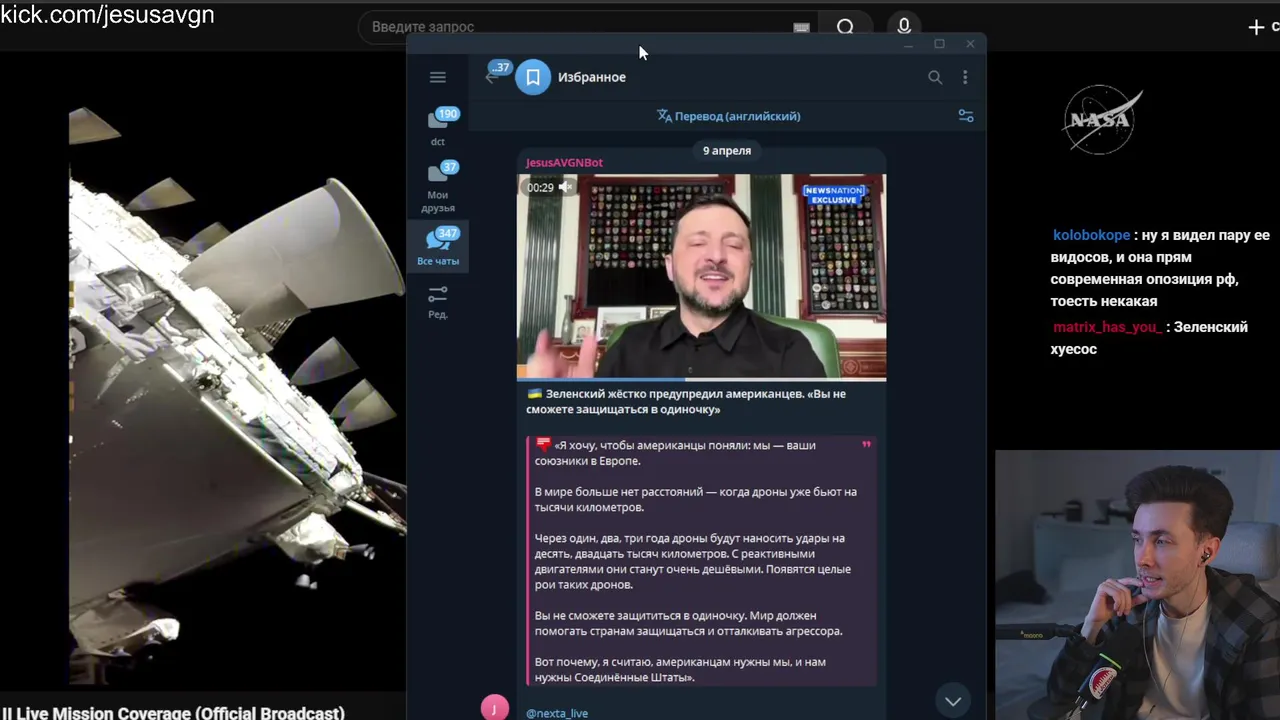
Task: Open the Избранное bookmark avatar
Action: pos(533,77)
